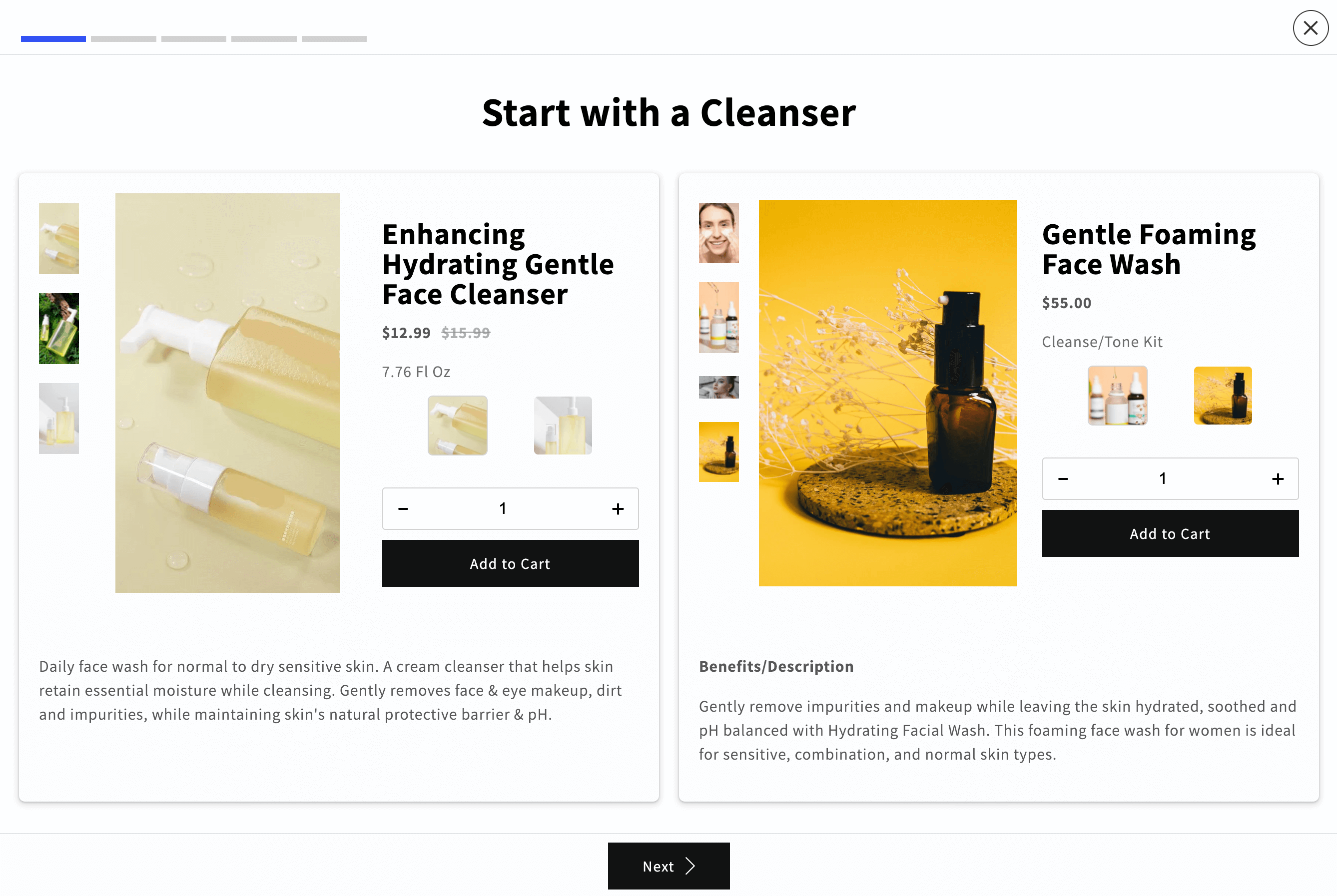Decrease quantity for Gentle Foaming Face Wash
This screenshot has width=1337, height=896.
[1063, 479]
